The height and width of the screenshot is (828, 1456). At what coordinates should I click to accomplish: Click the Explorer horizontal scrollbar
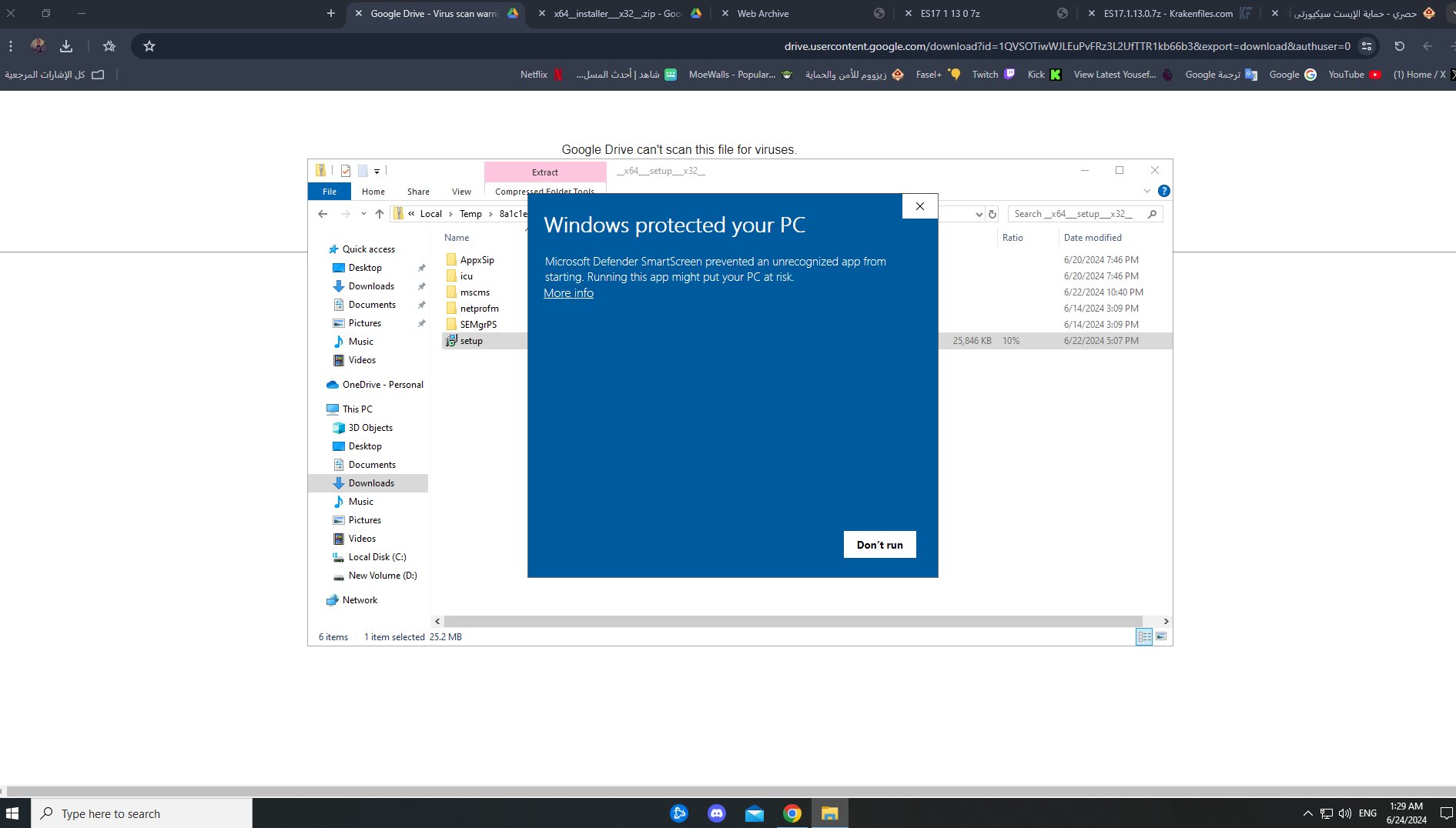click(793, 621)
